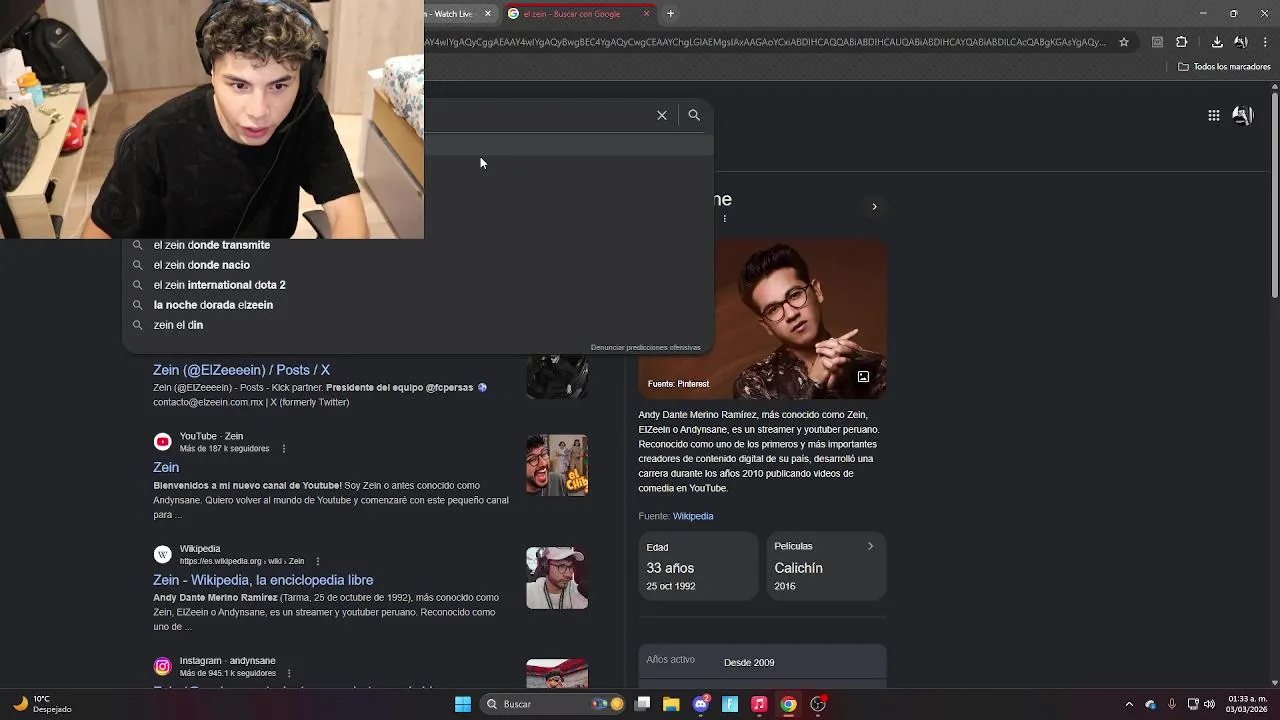Open Task View on the taskbar
Image resolution: width=1280 pixels, height=720 pixels.
[643, 704]
